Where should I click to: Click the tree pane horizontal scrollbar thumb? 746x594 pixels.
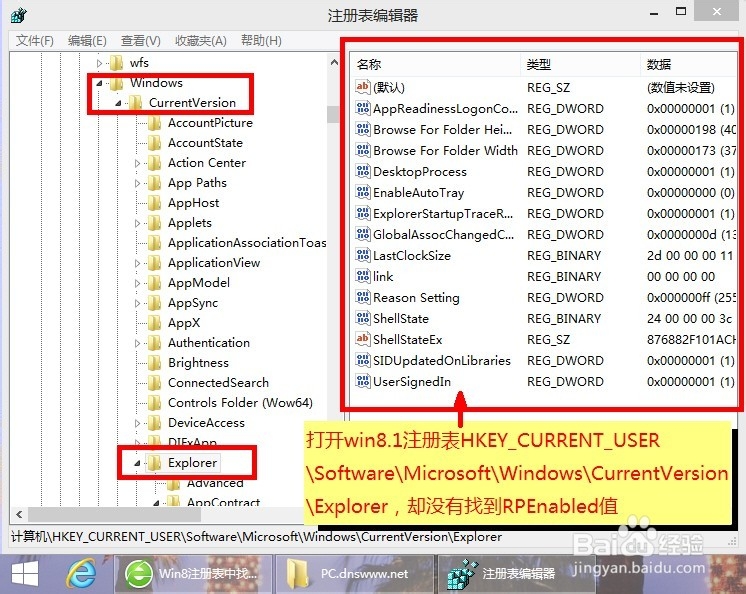[114, 515]
